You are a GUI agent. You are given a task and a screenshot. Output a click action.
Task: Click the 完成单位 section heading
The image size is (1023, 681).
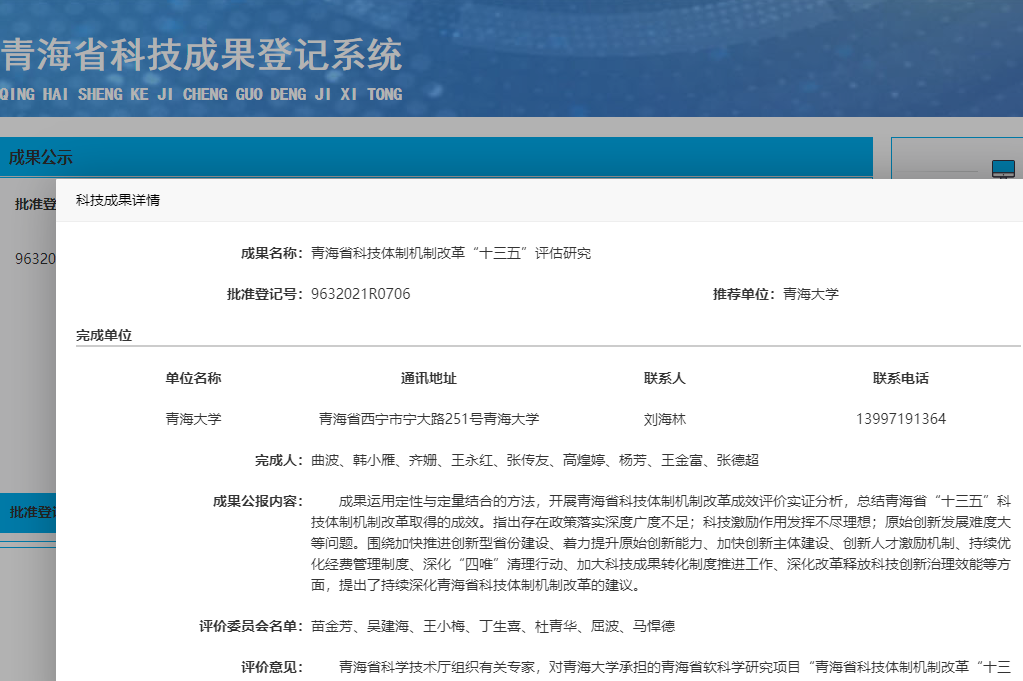tap(104, 335)
